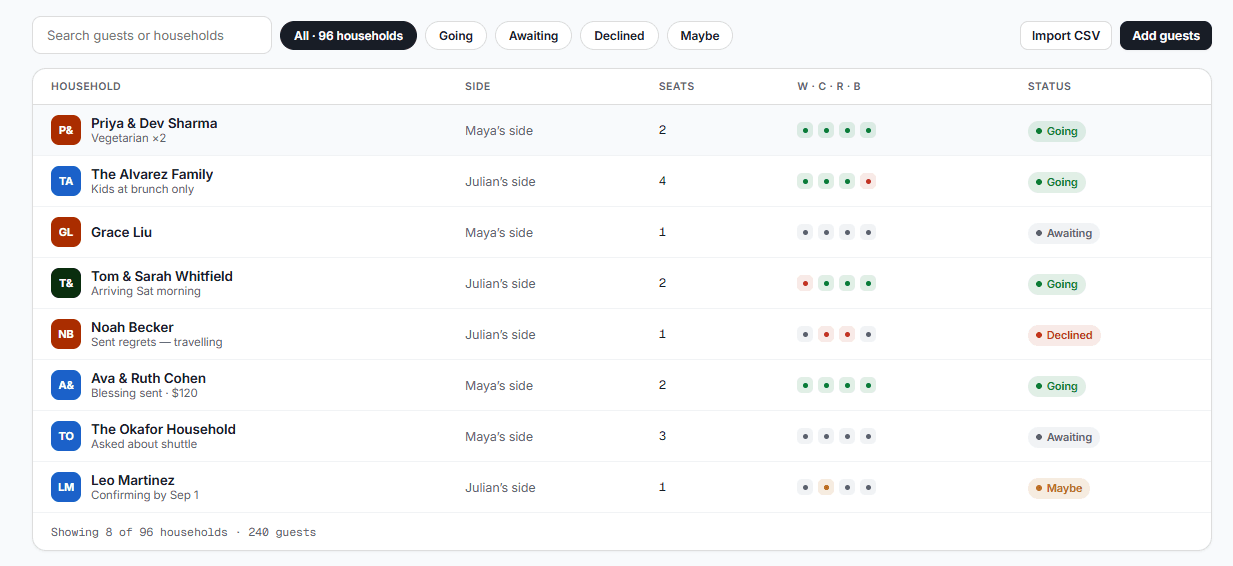Click the note 'Vegetarian ×2'
Screen dimensions: 1233x566
pos(129,138)
